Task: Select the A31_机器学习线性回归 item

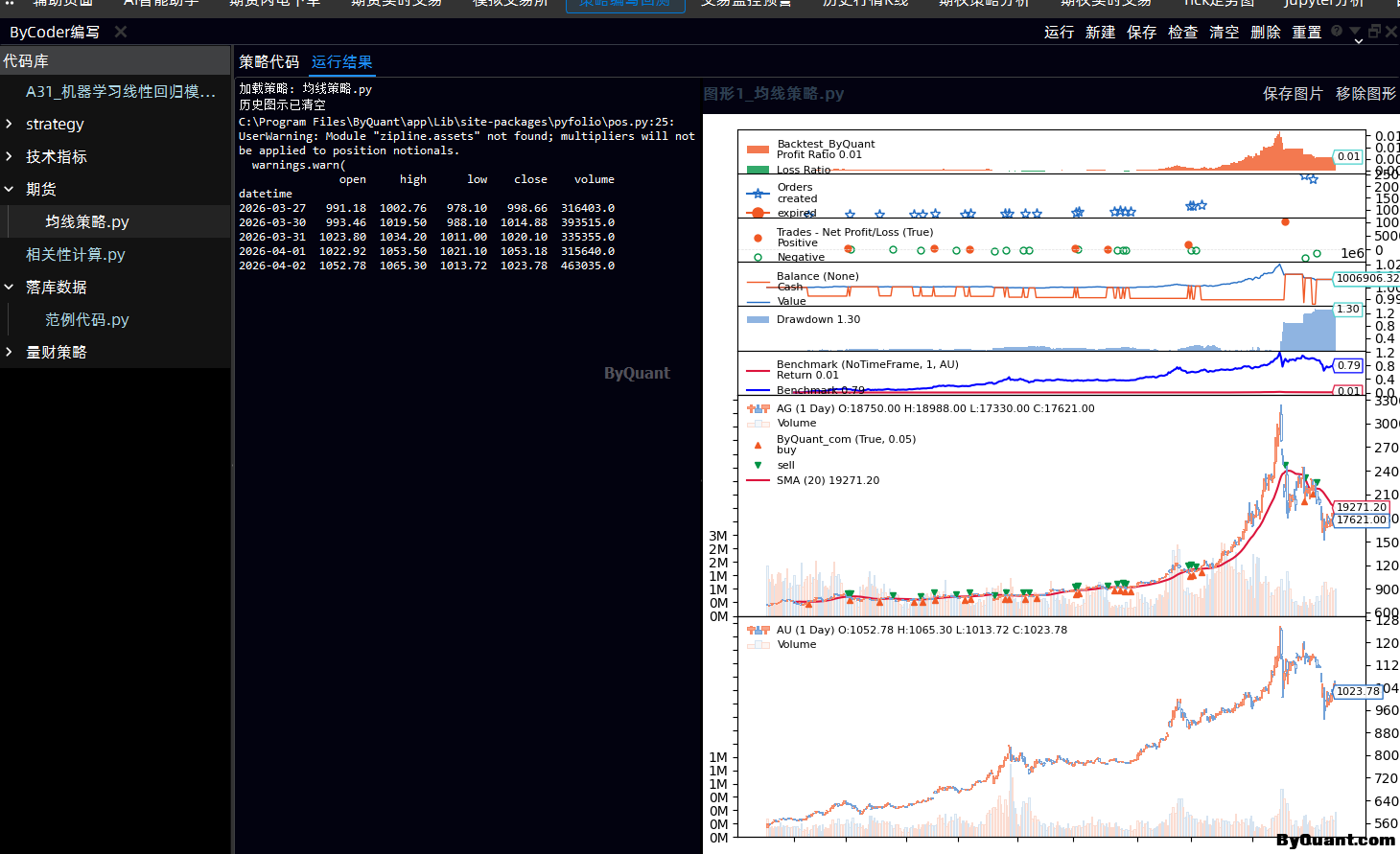Action: tap(120, 92)
